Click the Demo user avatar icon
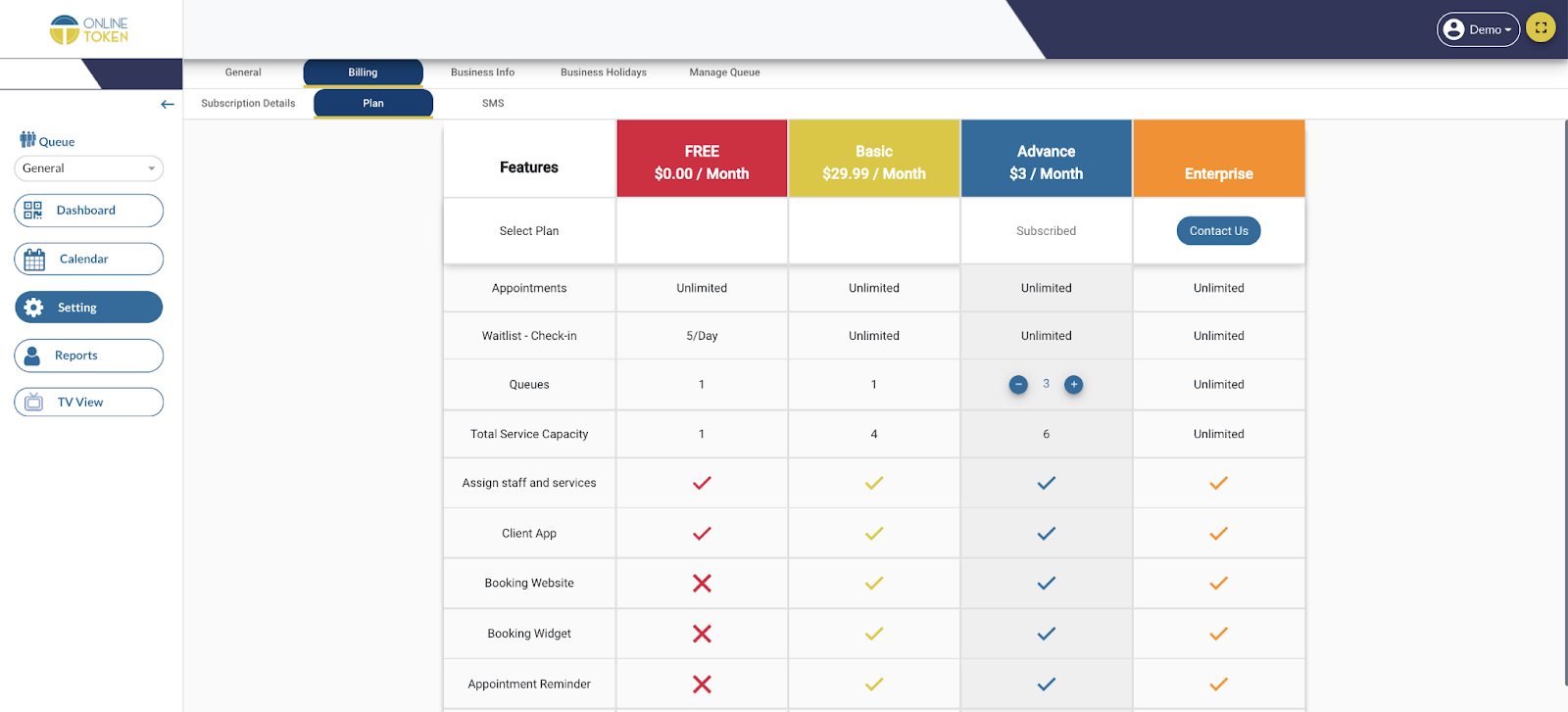 point(1454,29)
